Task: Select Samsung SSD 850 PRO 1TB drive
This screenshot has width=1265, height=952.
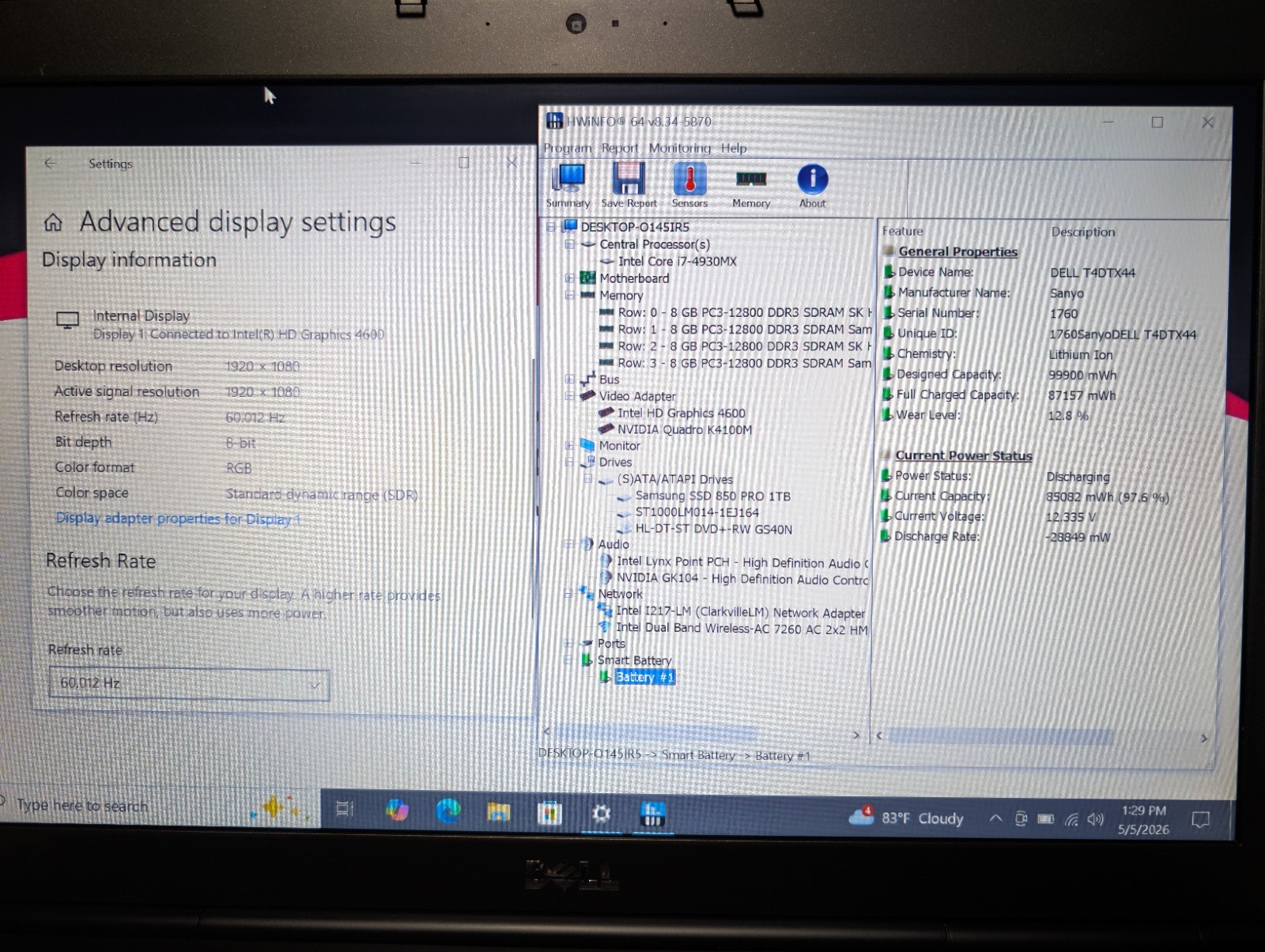Action: pos(712,496)
